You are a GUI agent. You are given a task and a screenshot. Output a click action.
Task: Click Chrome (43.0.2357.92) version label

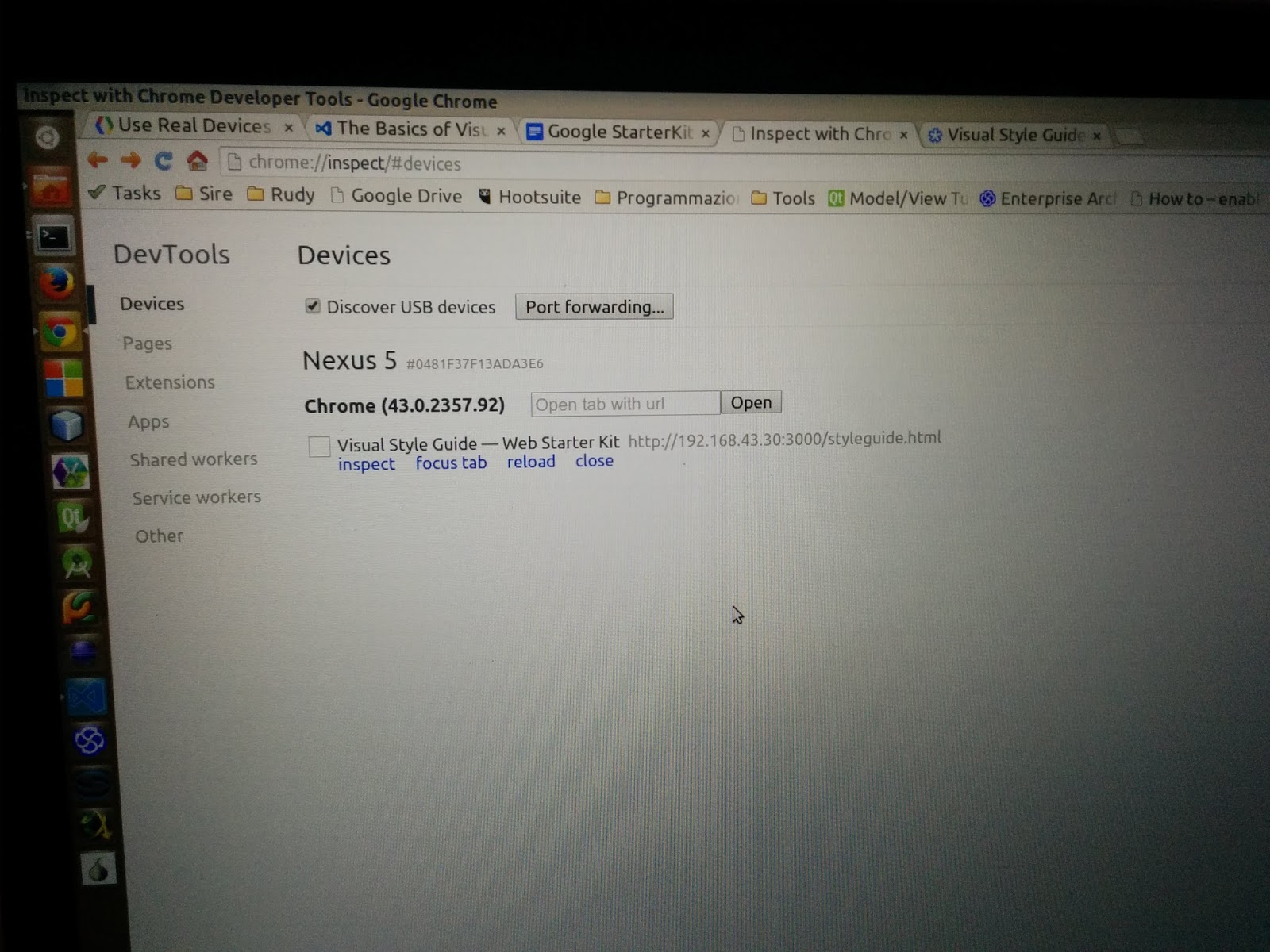point(405,405)
